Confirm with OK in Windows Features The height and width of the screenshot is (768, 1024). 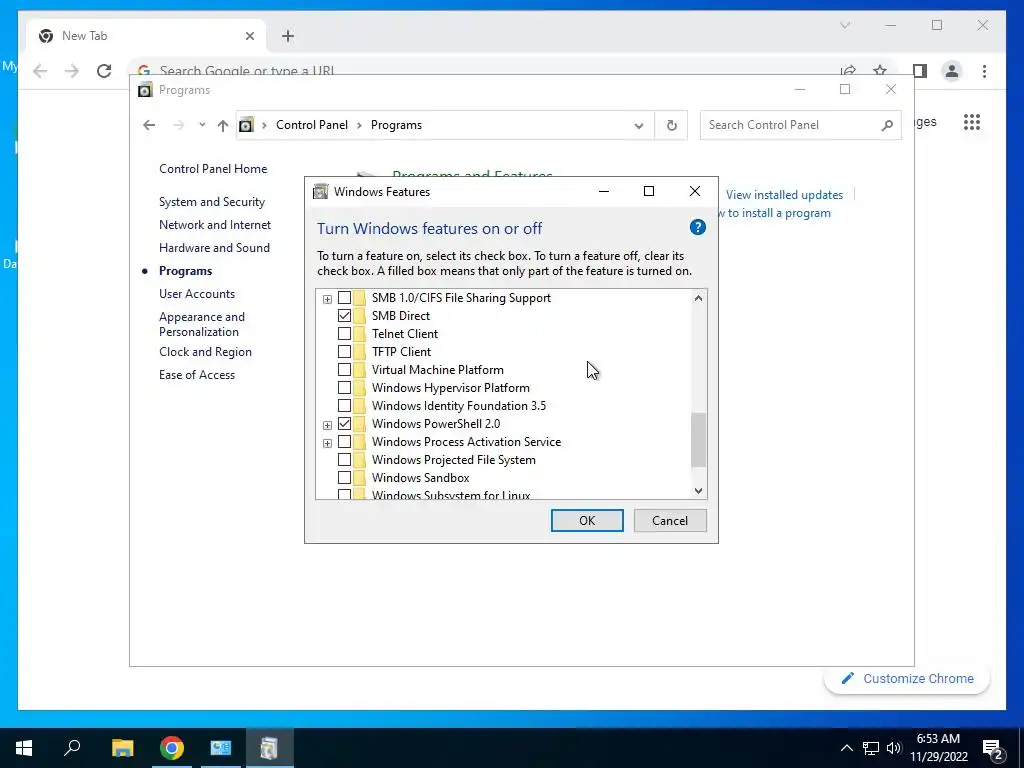point(587,520)
